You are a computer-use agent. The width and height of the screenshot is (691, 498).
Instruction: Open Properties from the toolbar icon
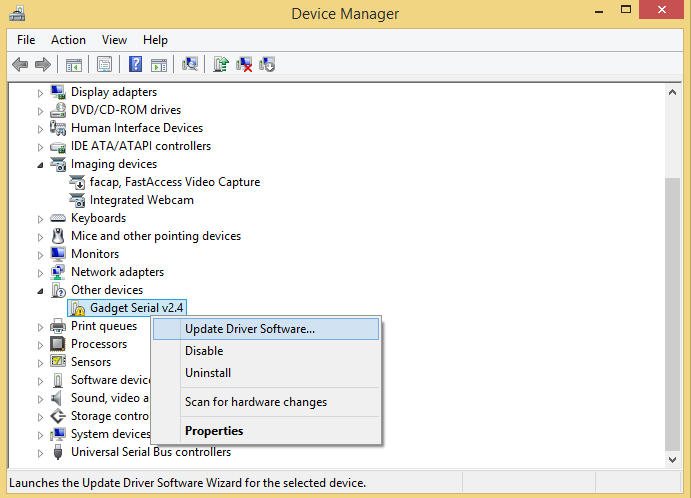point(103,64)
